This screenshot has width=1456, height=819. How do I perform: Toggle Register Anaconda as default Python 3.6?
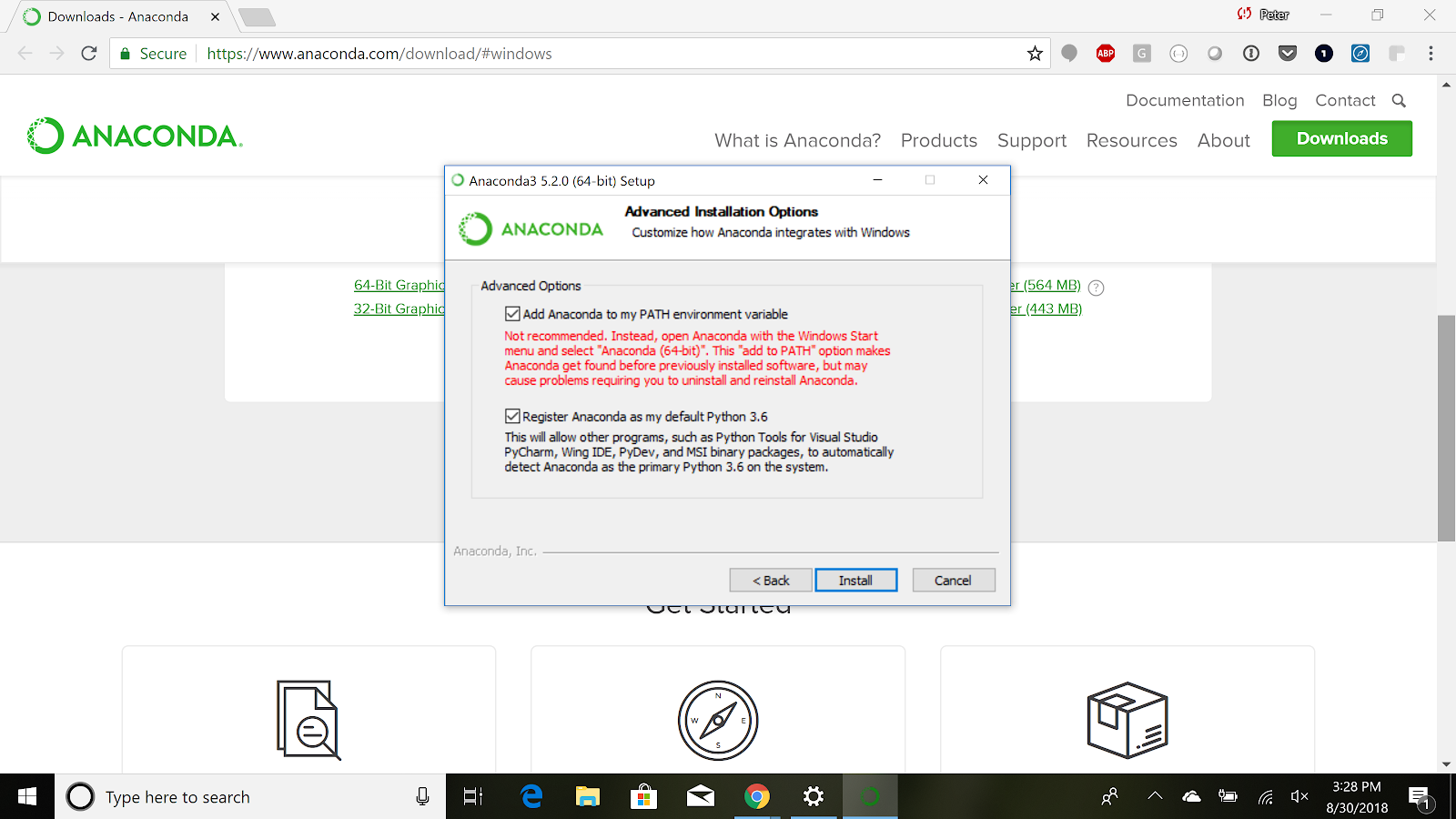pyautogui.click(x=512, y=416)
